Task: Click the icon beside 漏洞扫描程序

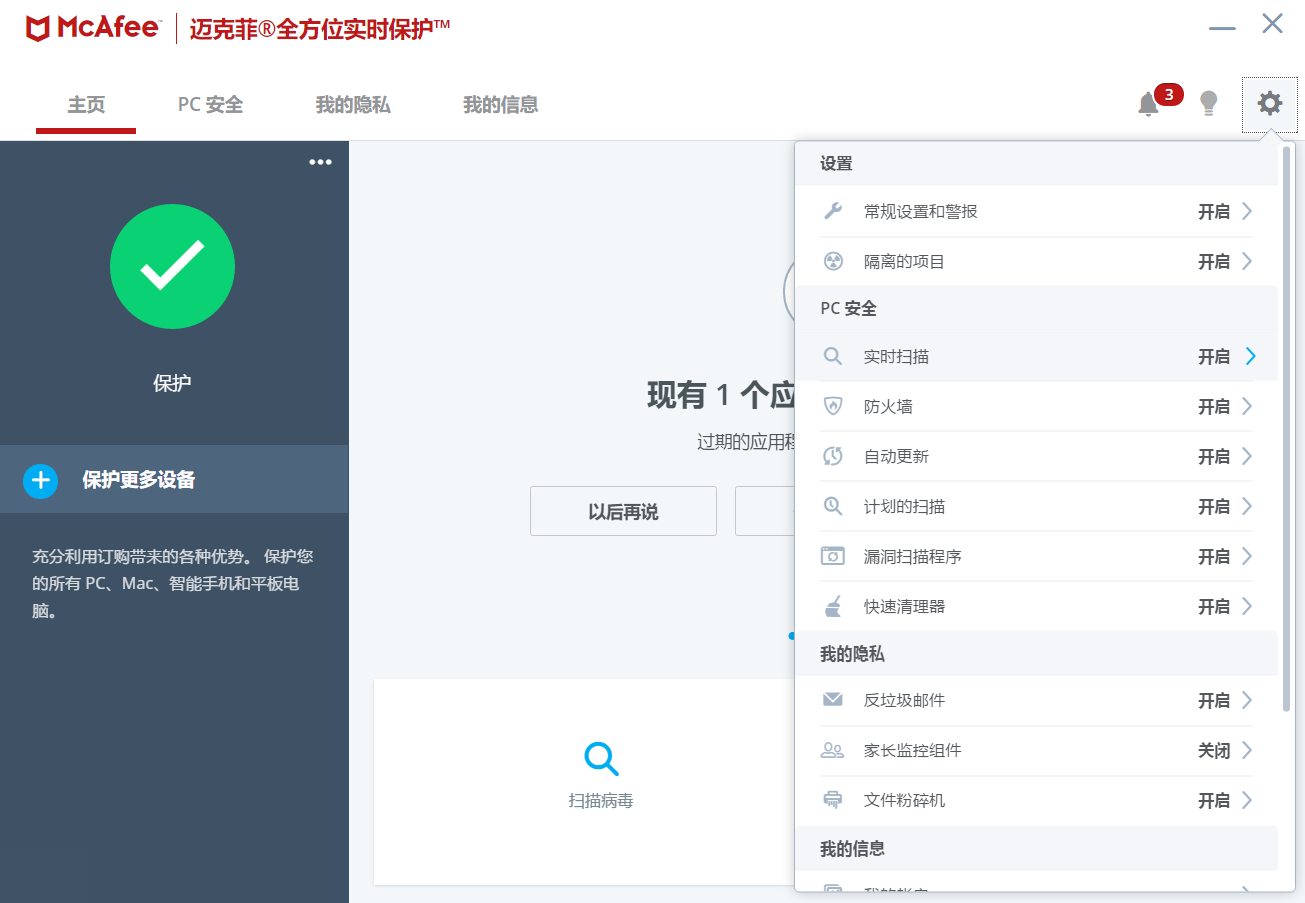Action: click(832, 556)
